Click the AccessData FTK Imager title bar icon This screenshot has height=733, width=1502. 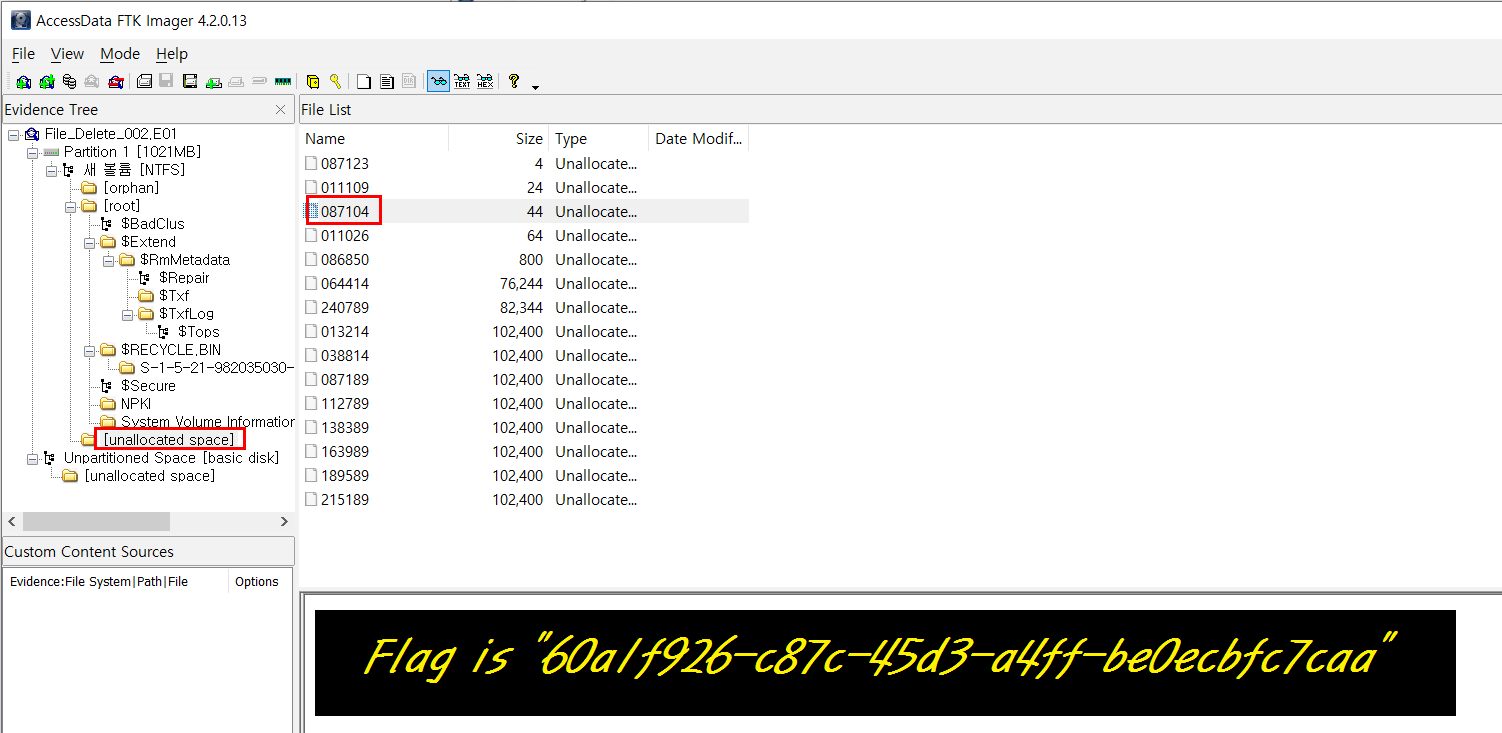tap(20, 20)
